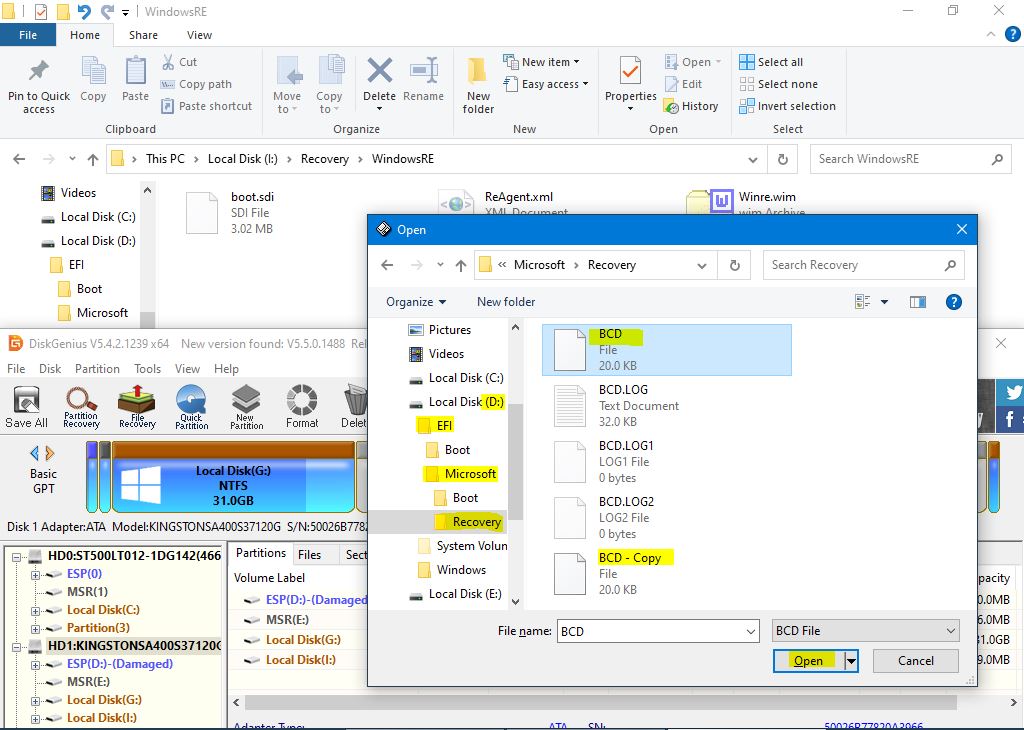Open the Organize dropdown in dialog

point(416,302)
